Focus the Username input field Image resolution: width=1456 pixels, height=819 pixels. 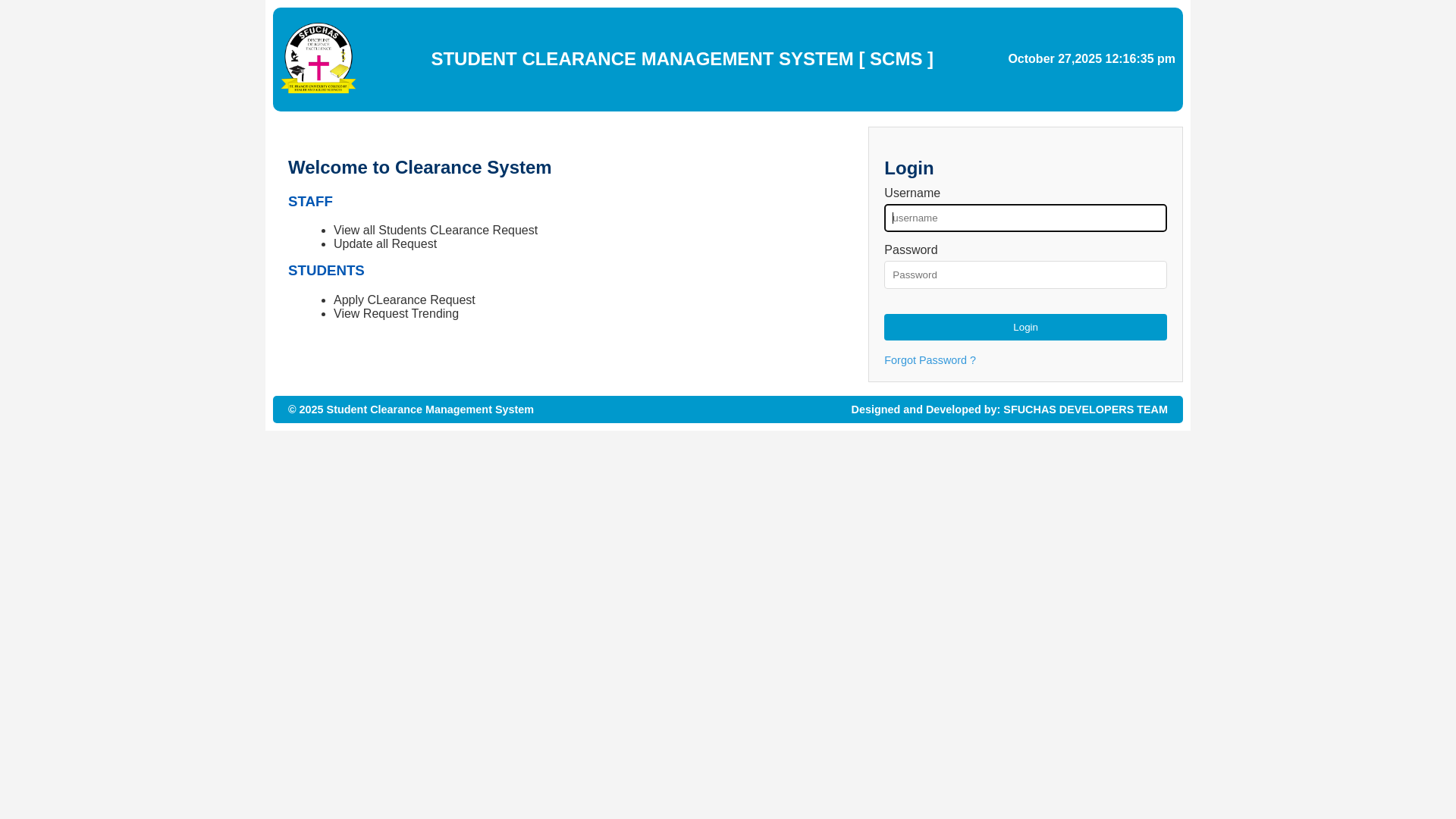tap(1025, 218)
